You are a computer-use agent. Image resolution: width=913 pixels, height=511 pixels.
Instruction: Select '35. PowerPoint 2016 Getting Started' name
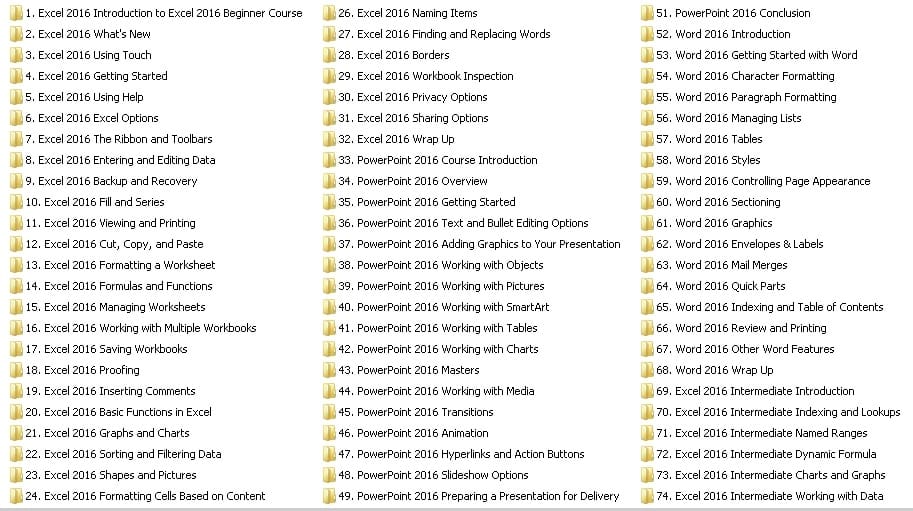(x=427, y=202)
